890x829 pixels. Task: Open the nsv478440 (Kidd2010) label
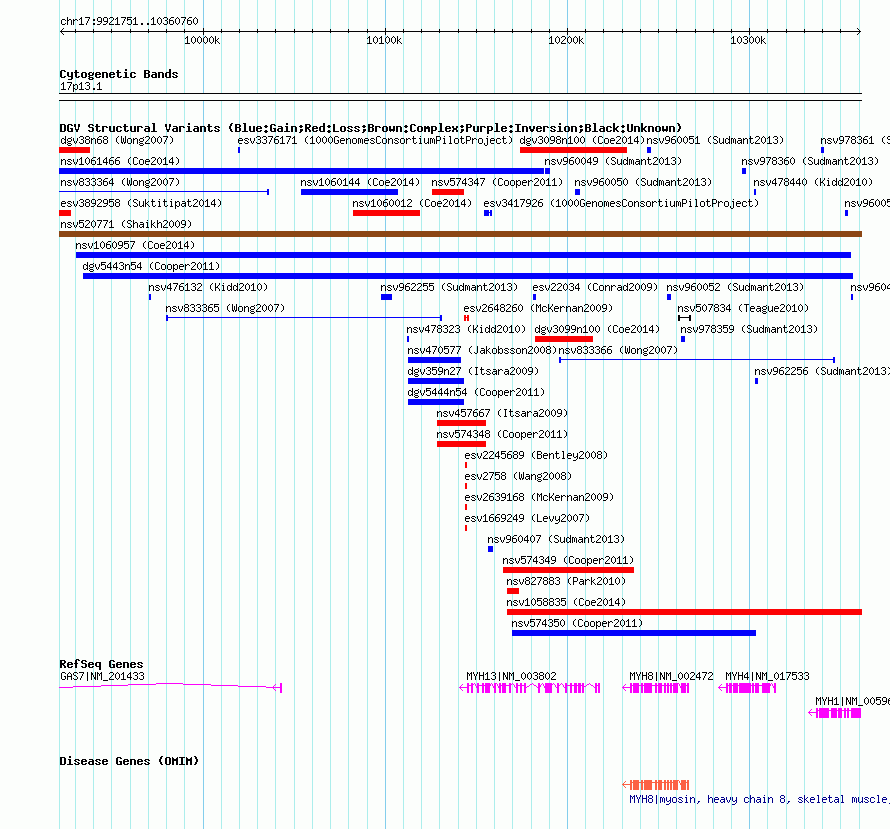(x=813, y=182)
